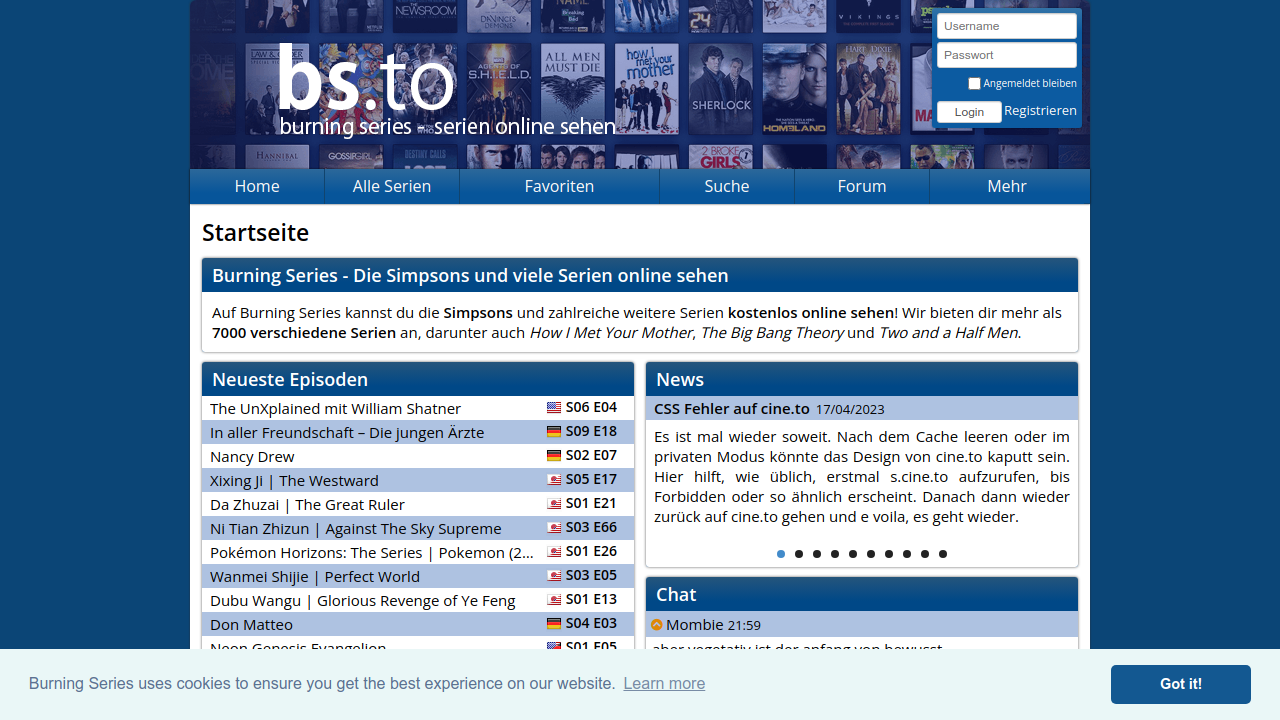Click S09 E18 episode label
The width and height of the screenshot is (1280, 720).
pyautogui.click(x=591, y=432)
